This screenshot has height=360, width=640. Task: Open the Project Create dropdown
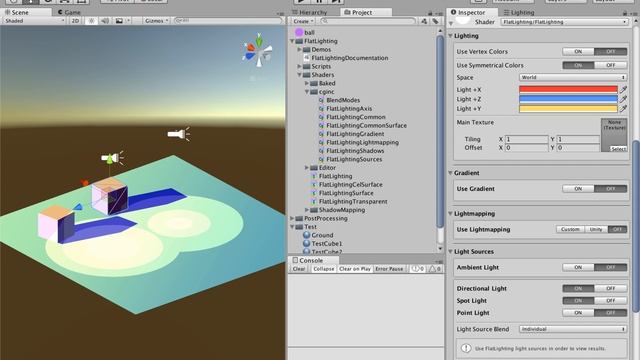tap(303, 21)
